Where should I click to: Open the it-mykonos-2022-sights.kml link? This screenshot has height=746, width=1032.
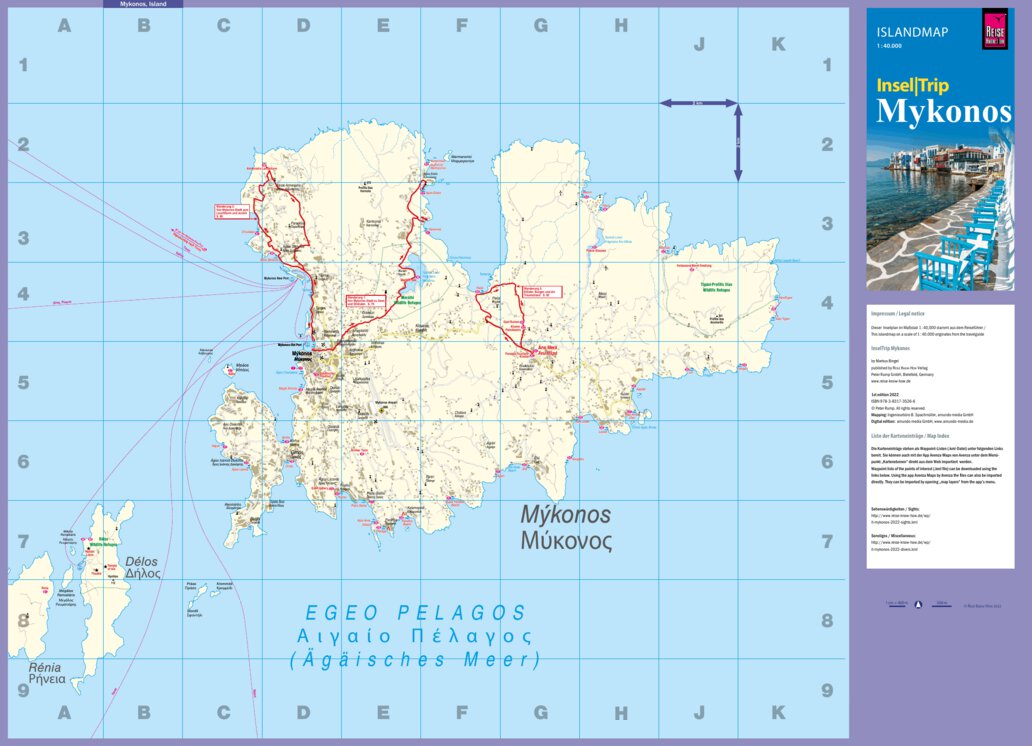click(x=897, y=523)
